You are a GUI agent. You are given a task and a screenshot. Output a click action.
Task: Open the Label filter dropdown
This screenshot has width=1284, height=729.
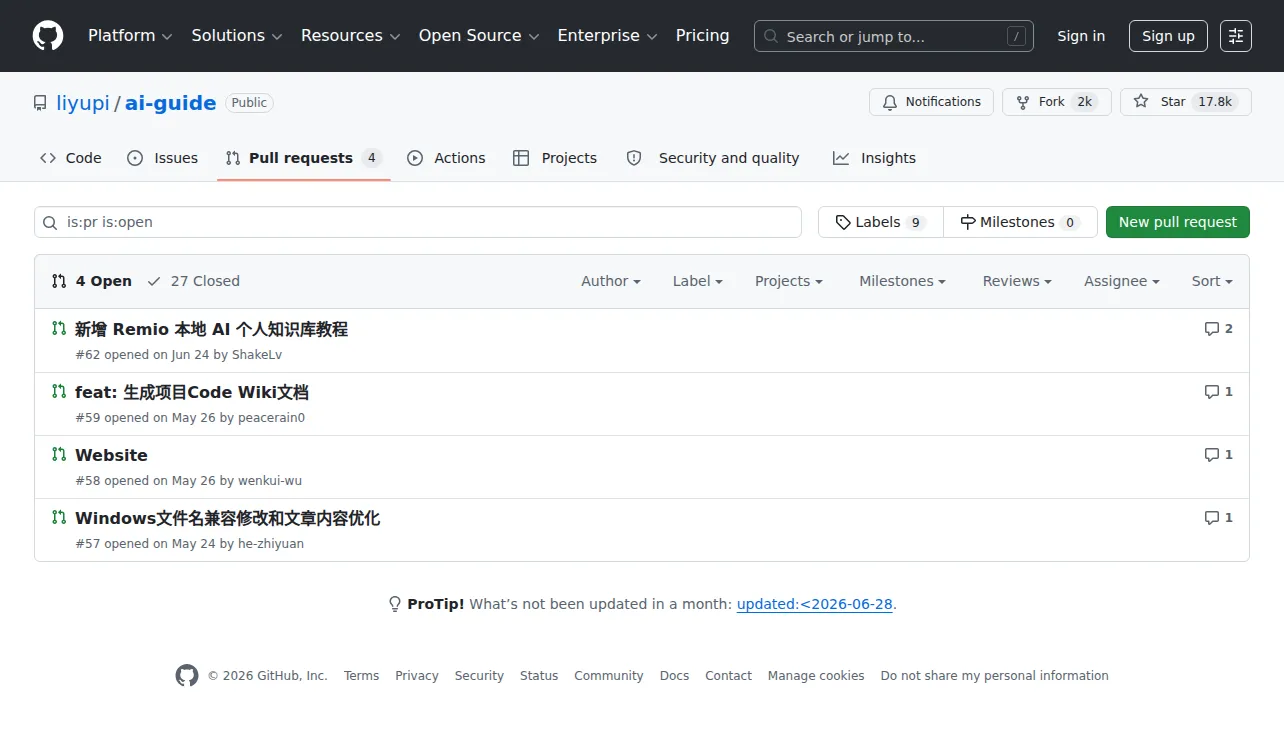point(698,281)
